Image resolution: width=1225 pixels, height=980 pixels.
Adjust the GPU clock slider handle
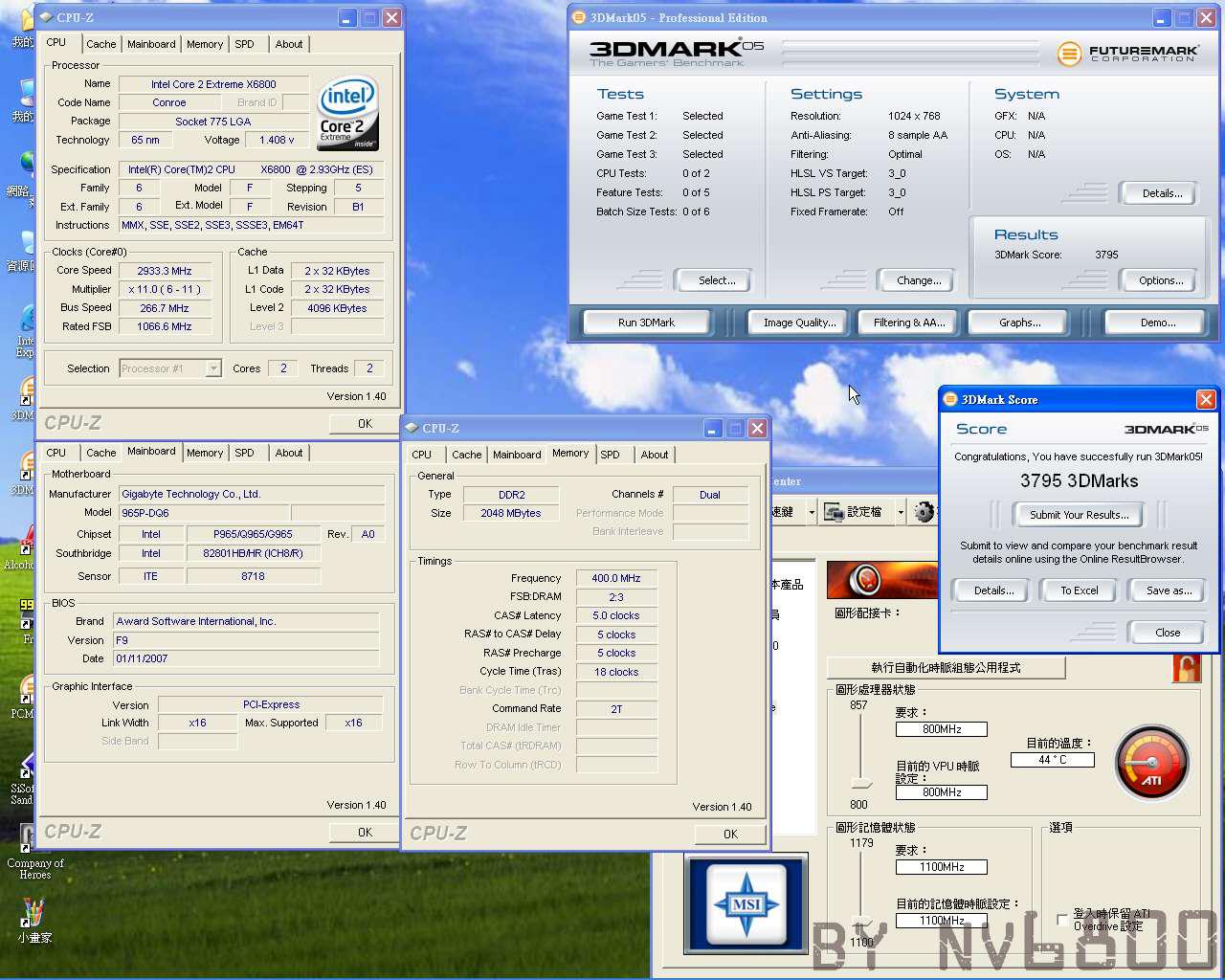tap(861, 785)
